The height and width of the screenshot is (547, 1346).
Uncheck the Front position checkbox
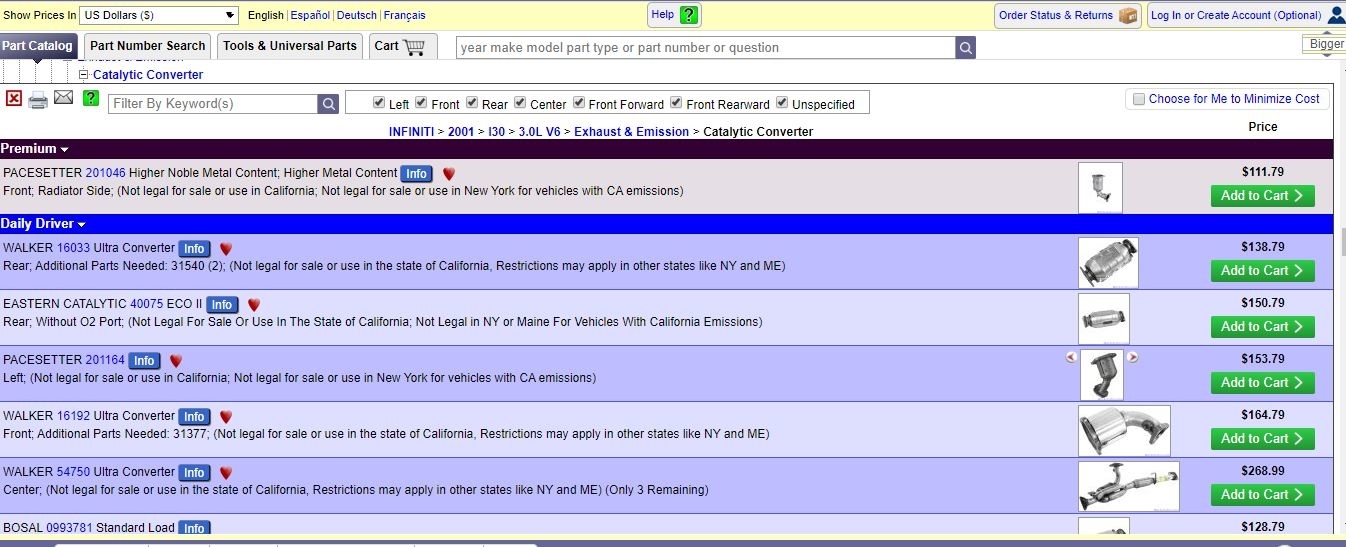click(421, 103)
